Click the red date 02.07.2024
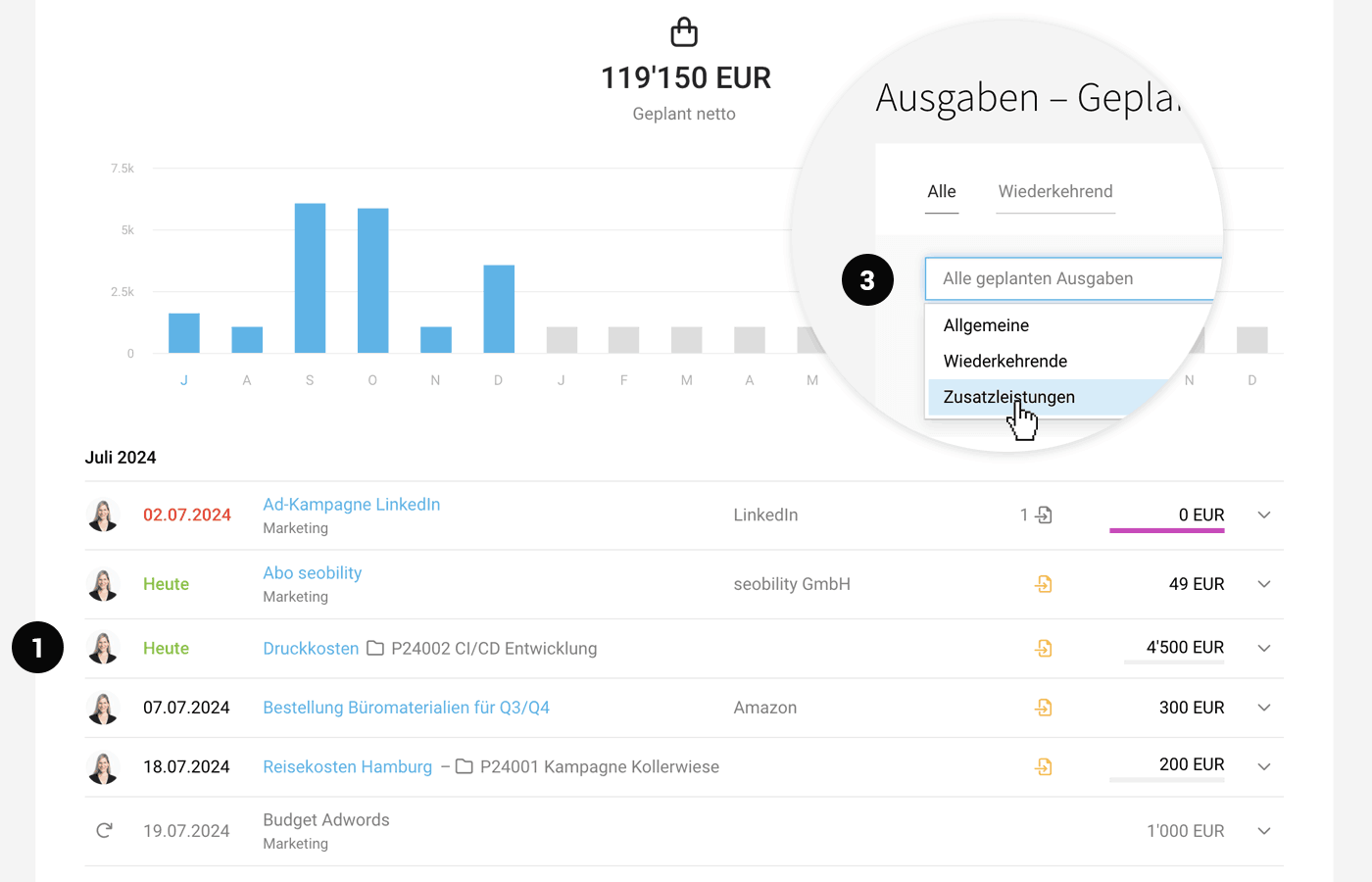Viewport: 1372px width, 882px height. pos(187,515)
